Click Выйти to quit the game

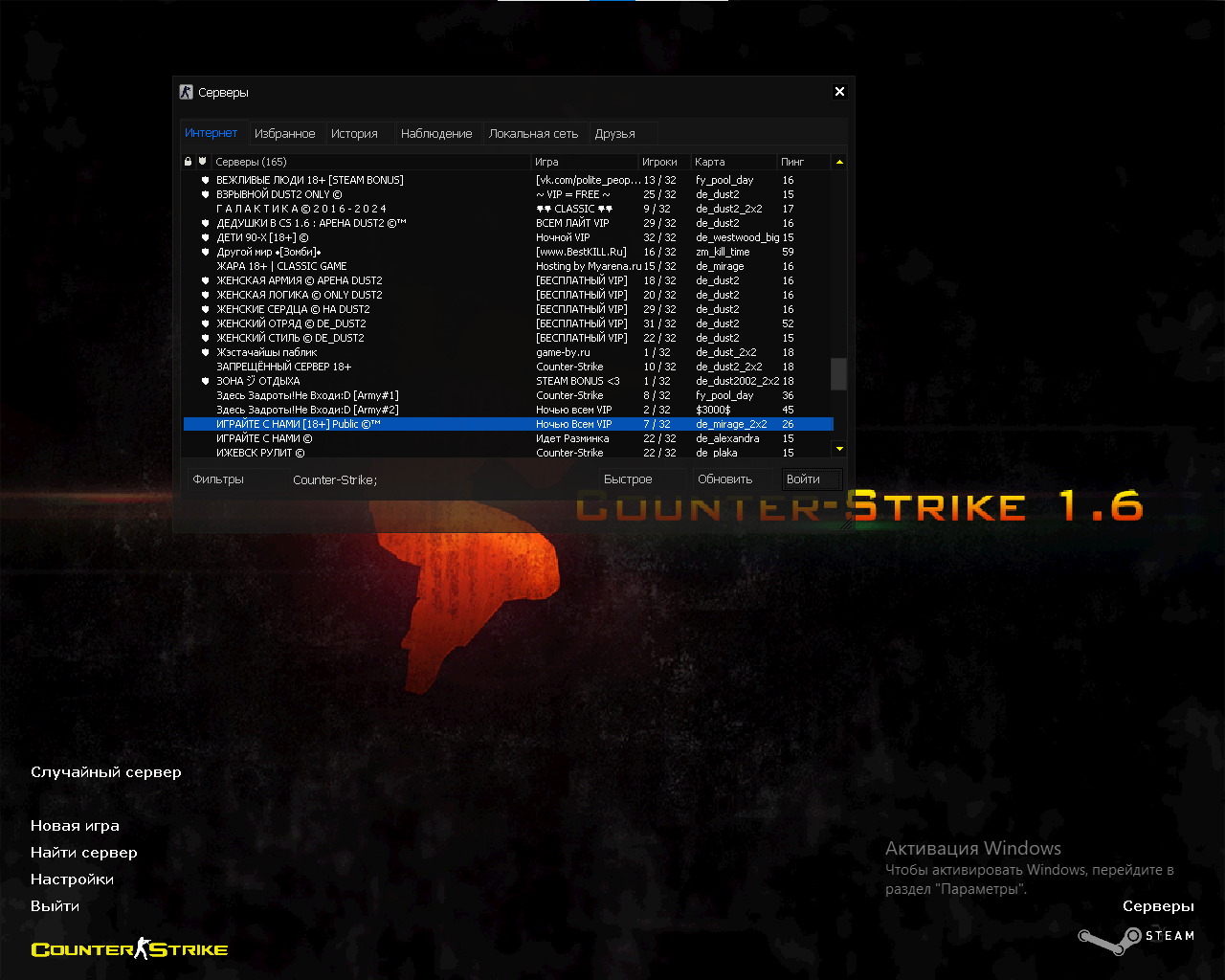tap(55, 906)
